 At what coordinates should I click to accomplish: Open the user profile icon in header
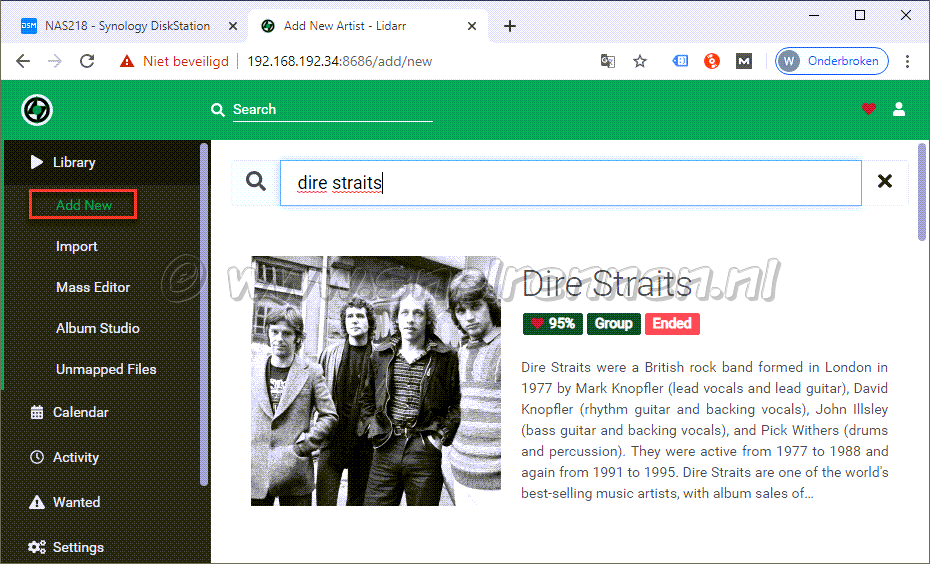pyautogui.click(x=899, y=109)
